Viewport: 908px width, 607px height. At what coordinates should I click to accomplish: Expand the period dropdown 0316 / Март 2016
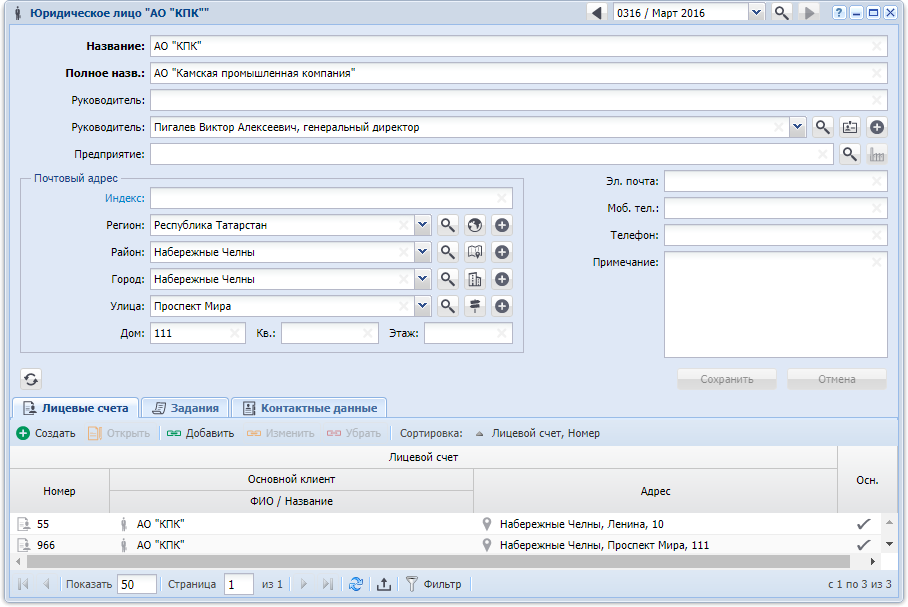pyautogui.click(x=756, y=13)
